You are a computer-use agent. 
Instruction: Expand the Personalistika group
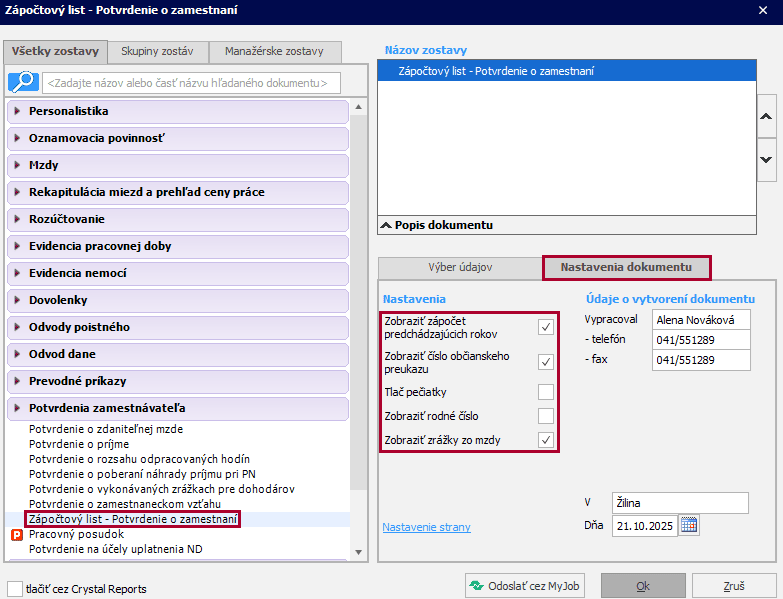point(69,111)
